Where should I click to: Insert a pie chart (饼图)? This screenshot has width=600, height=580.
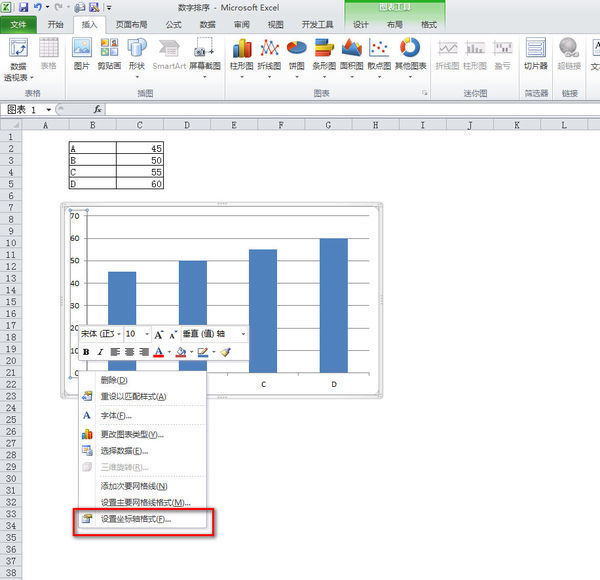pyautogui.click(x=296, y=53)
